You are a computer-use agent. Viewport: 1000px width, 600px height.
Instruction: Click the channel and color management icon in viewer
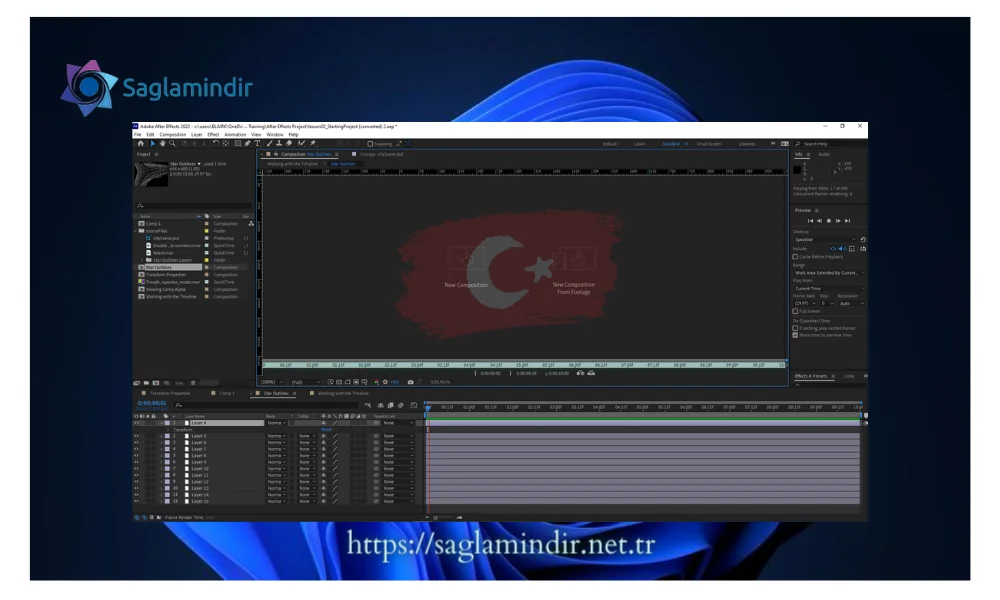pos(376,382)
